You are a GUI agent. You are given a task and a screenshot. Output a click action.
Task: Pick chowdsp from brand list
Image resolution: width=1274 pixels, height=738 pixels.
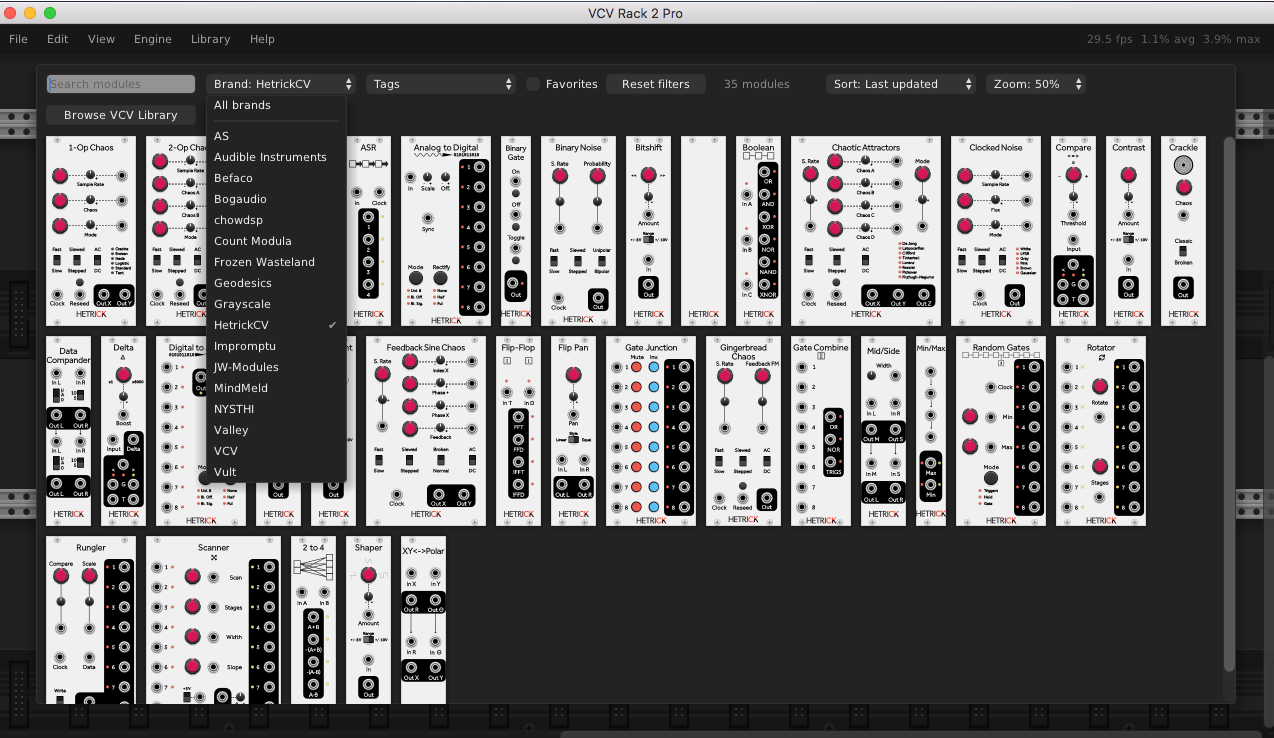(x=276, y=220)
